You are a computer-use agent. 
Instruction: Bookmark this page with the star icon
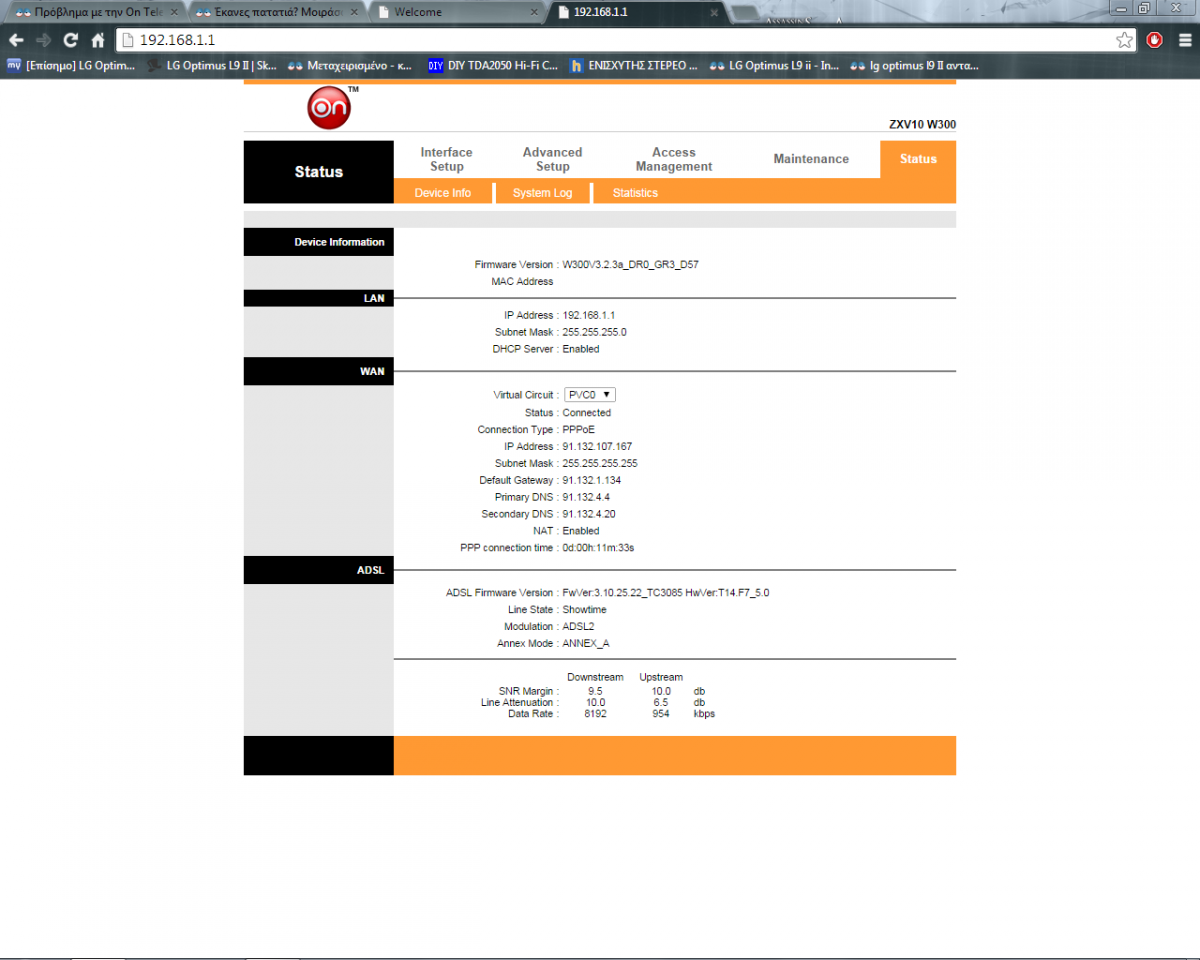(1125, 40)
